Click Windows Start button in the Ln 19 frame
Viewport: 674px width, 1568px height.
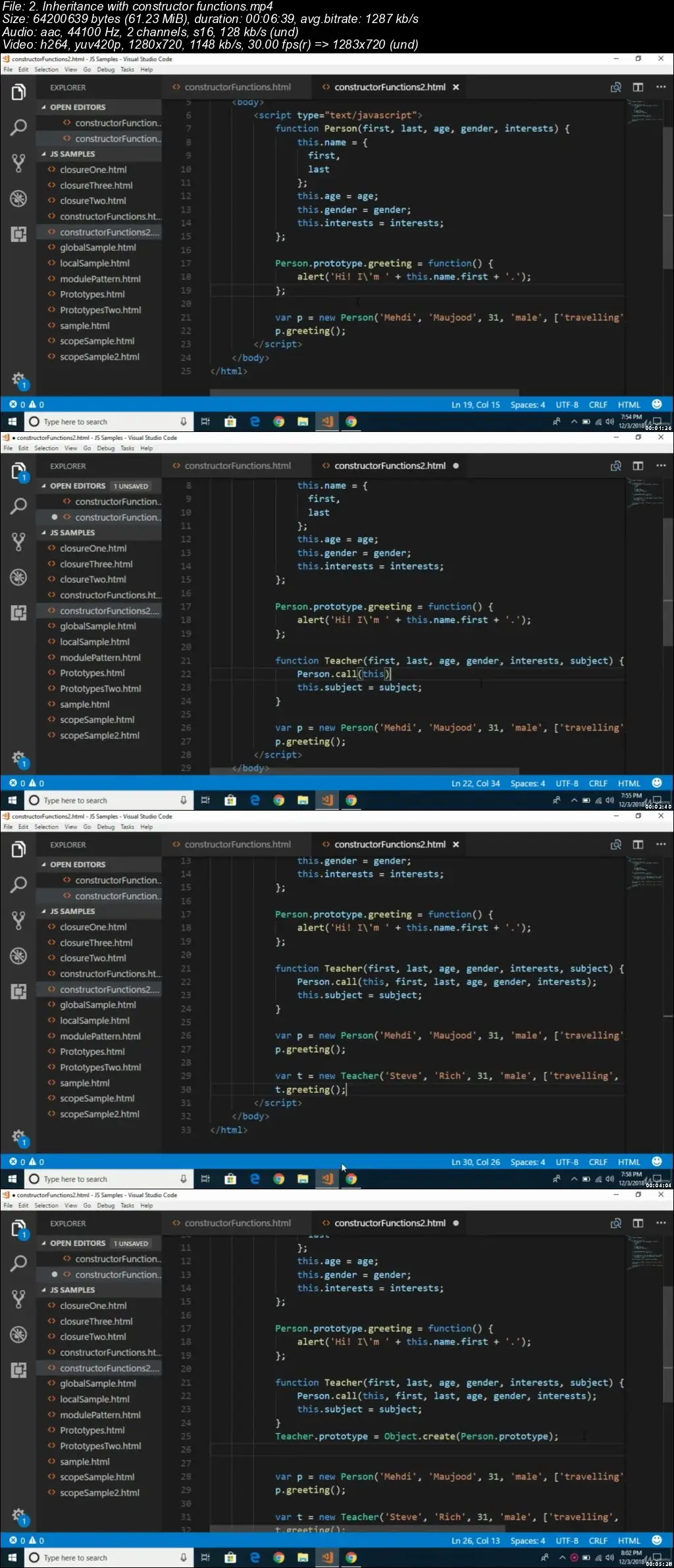pos(12,421)
